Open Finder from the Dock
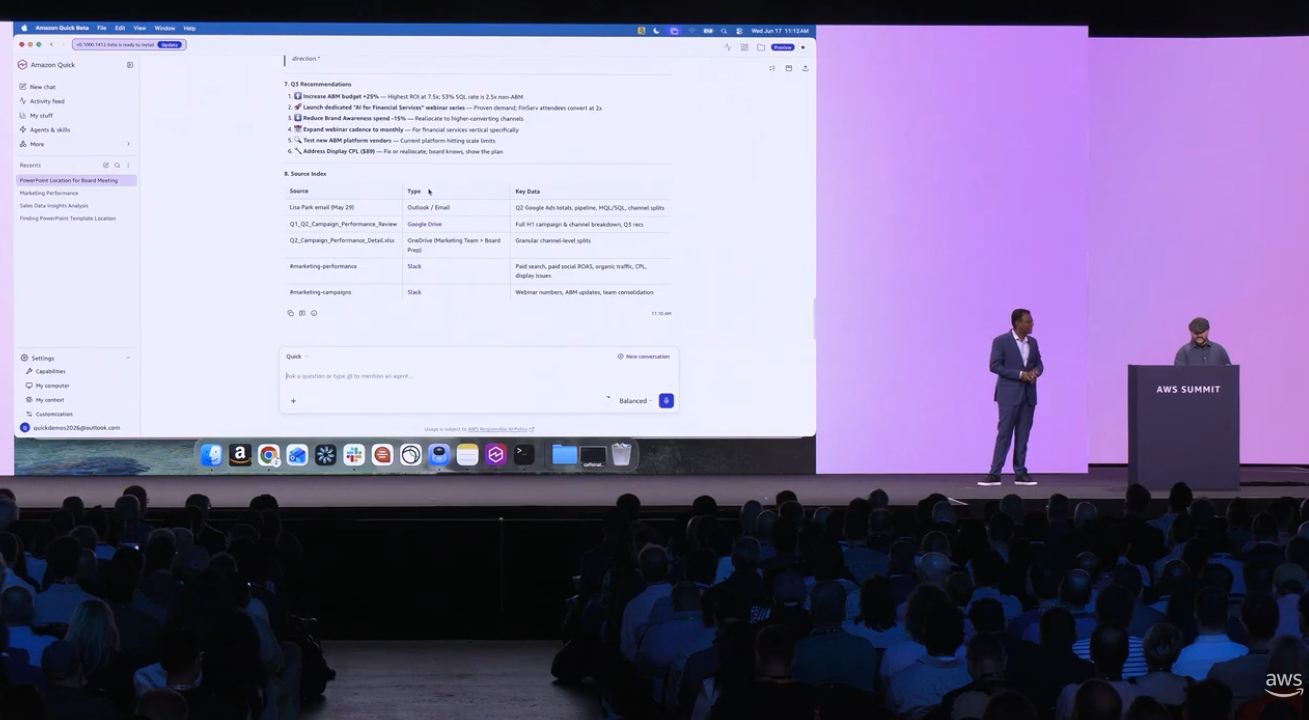1309x720 pixels. (211, 455)
